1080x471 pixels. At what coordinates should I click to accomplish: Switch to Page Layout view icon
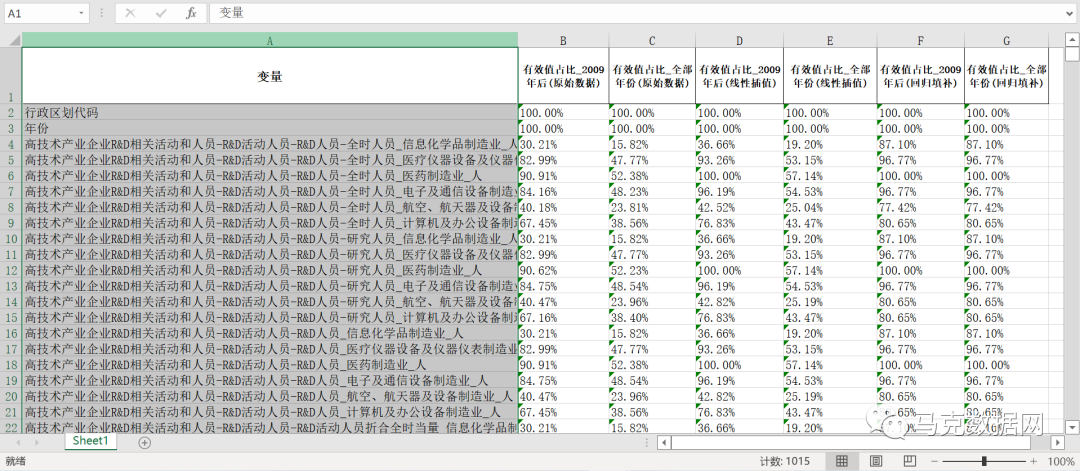[x=875, y=461]
